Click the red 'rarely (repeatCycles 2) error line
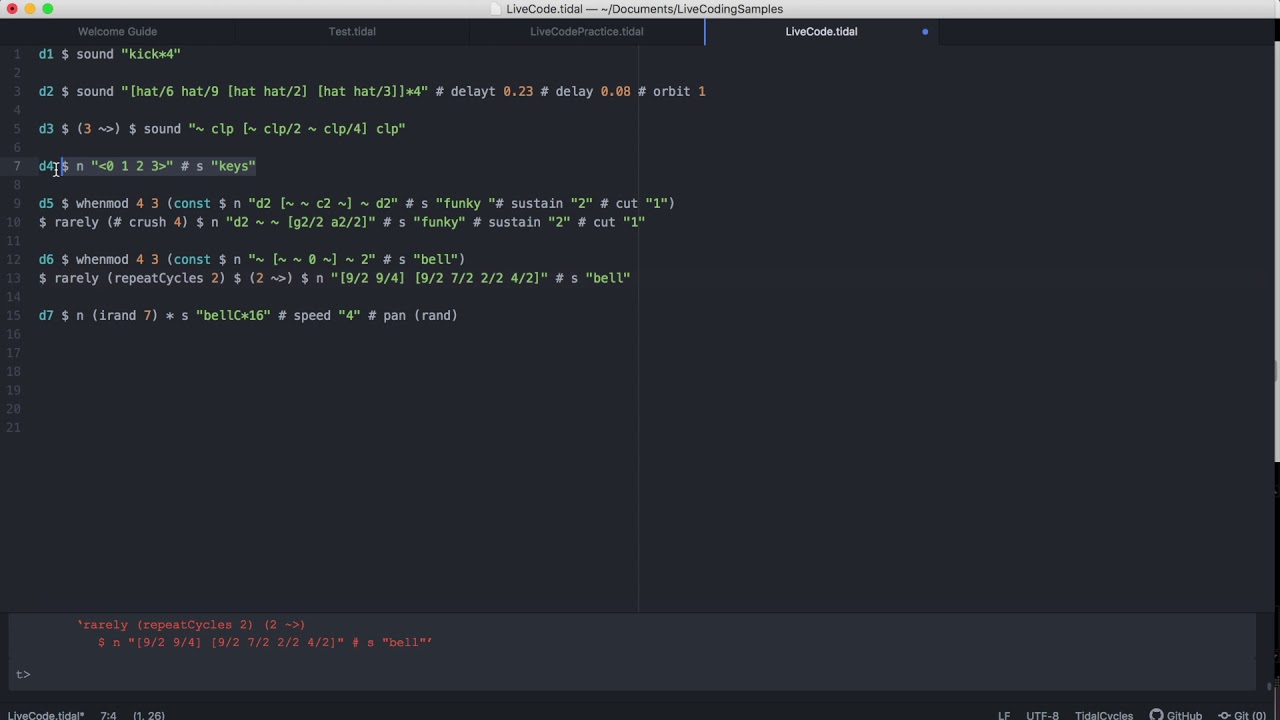Viewport: 1280px width, 720px height. point(191,624)
